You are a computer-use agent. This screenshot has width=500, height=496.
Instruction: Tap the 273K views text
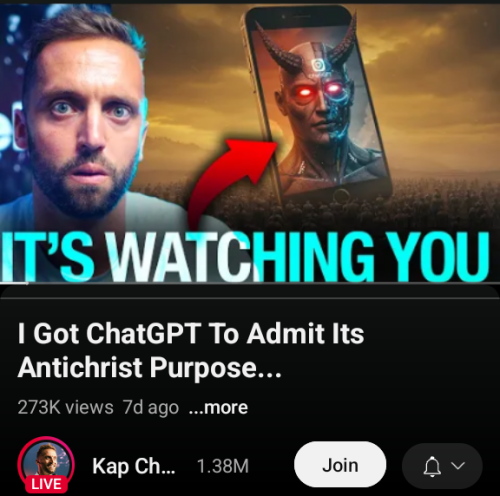pyautogui.click(x=65, y=408)
